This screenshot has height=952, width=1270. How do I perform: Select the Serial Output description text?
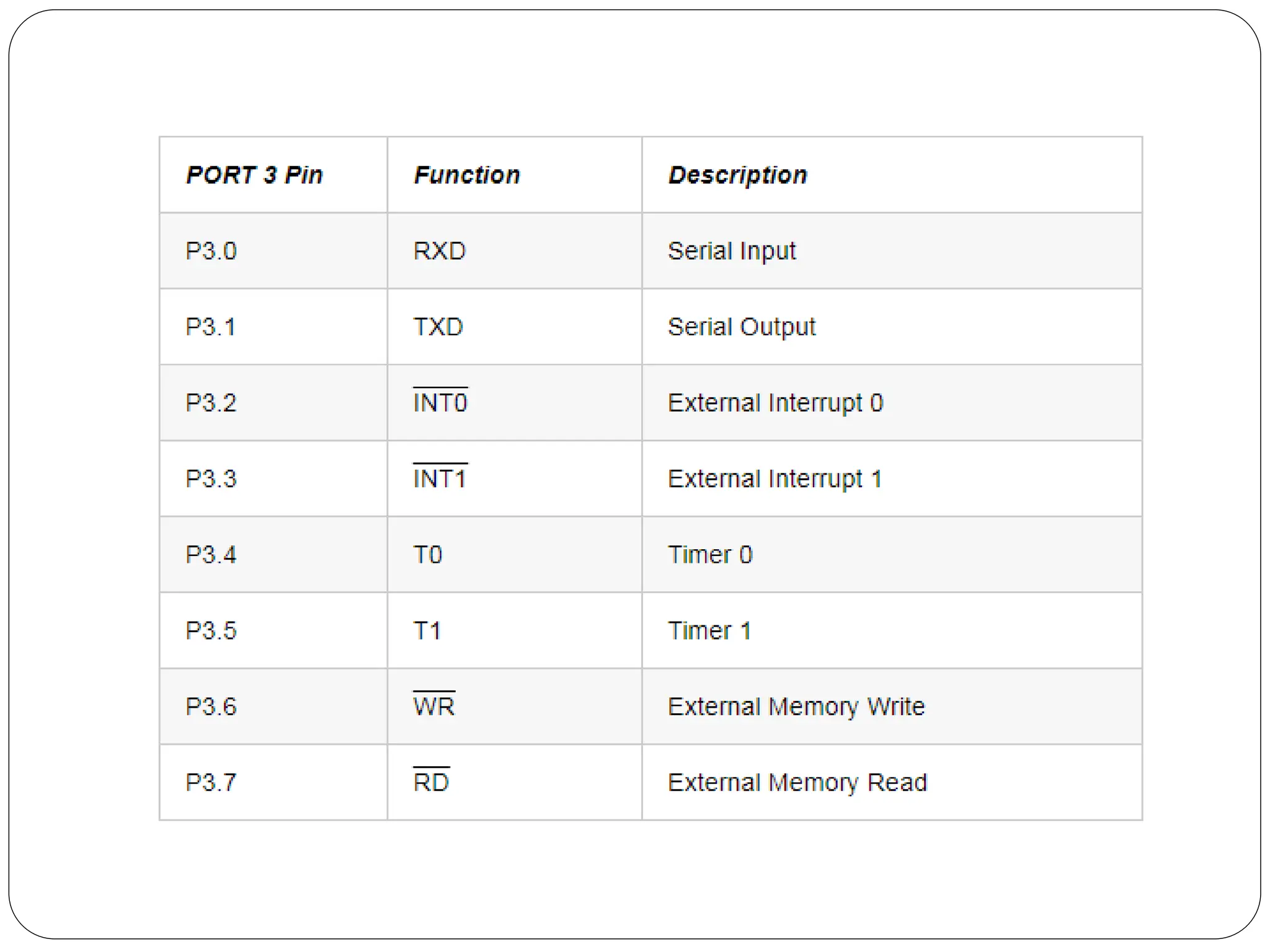(x=742, y=327)
